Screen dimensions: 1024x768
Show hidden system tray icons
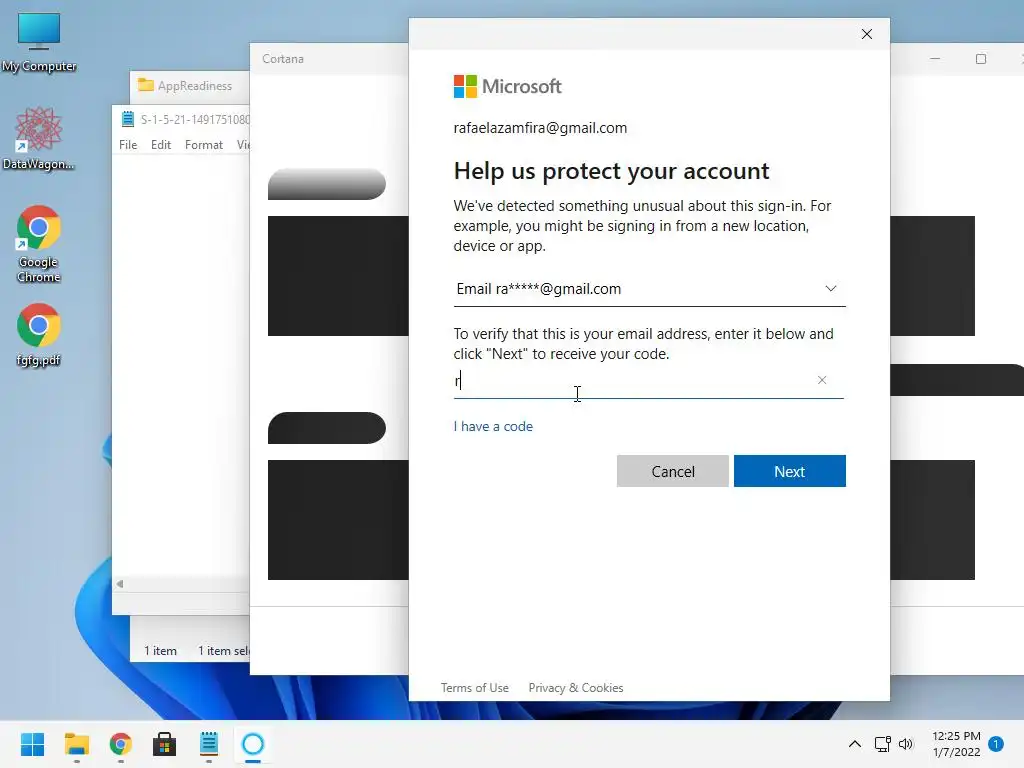pyautogui.click(x=855, y=744)
